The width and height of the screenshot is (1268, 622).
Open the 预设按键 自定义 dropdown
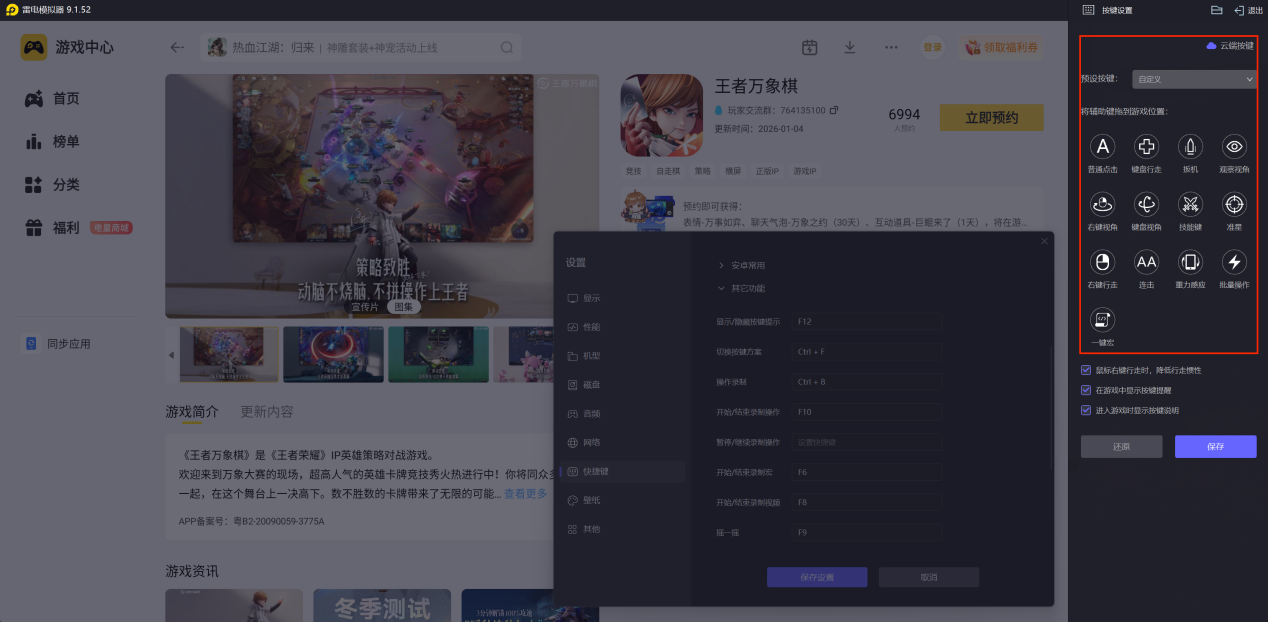(1194, 78)
